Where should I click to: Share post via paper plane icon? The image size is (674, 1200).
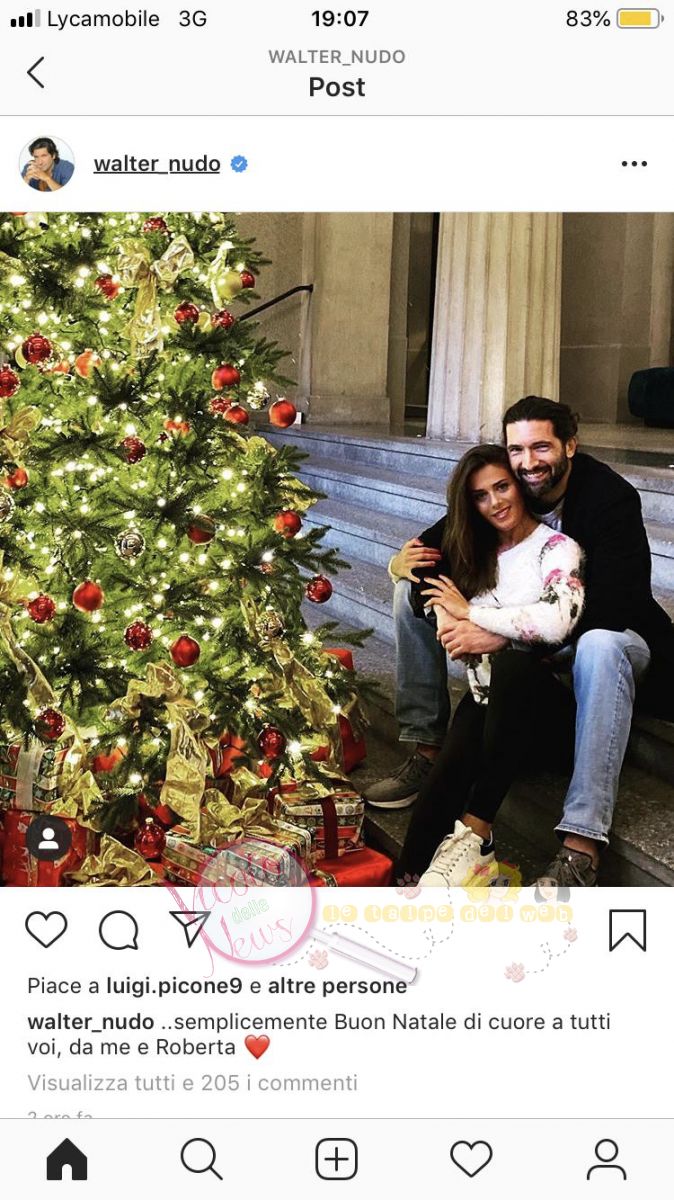tap(189, 930)
